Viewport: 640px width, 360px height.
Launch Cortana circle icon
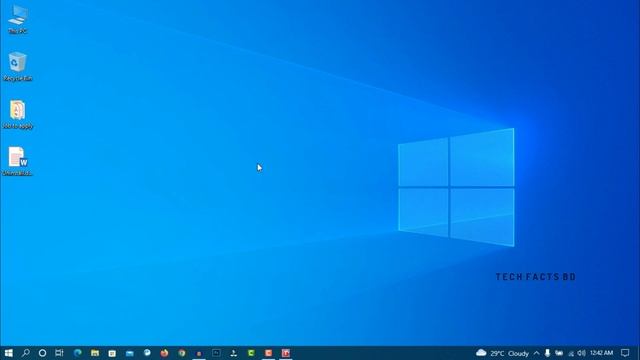42,353
